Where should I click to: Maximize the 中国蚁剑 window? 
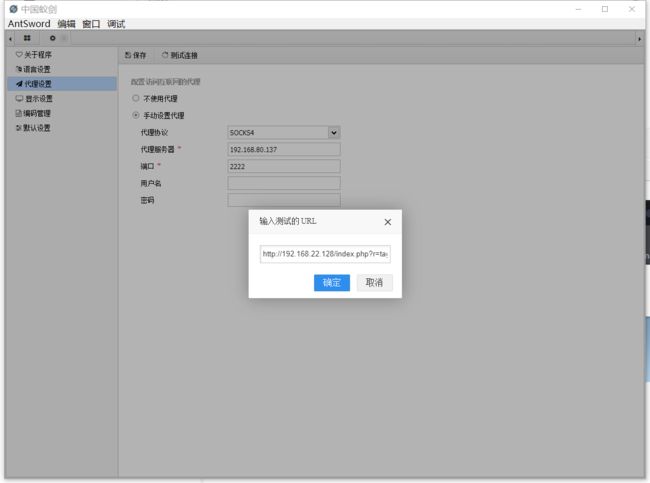[x=605, y=9]
